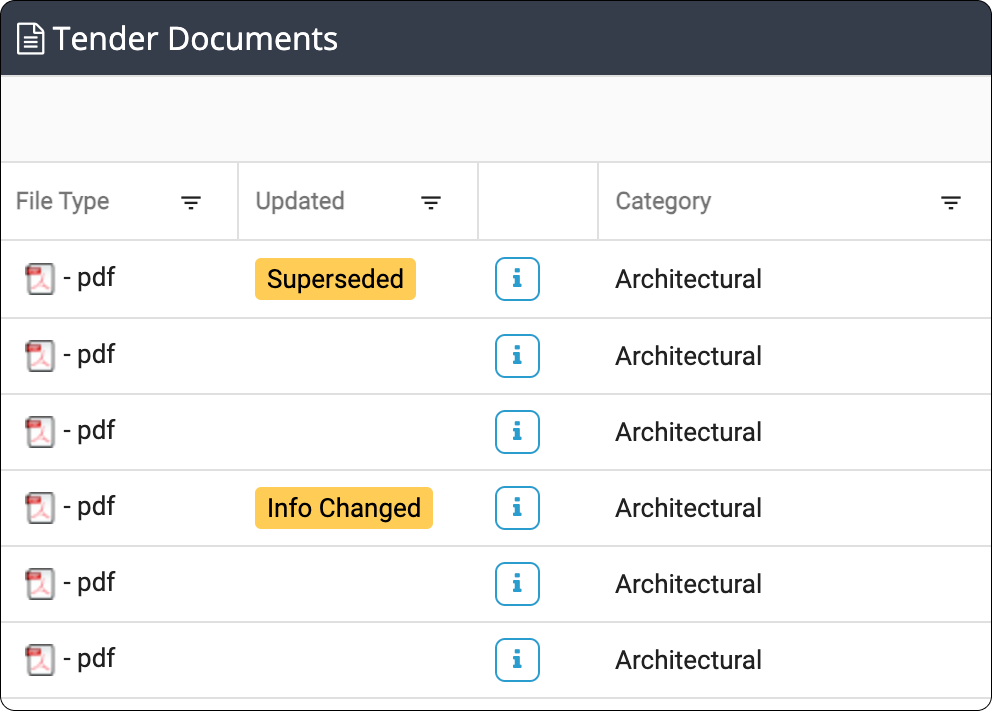This screenshot has height=711, width=992.
Task: Open info for the Info Changed row
Action: point(517,508)
